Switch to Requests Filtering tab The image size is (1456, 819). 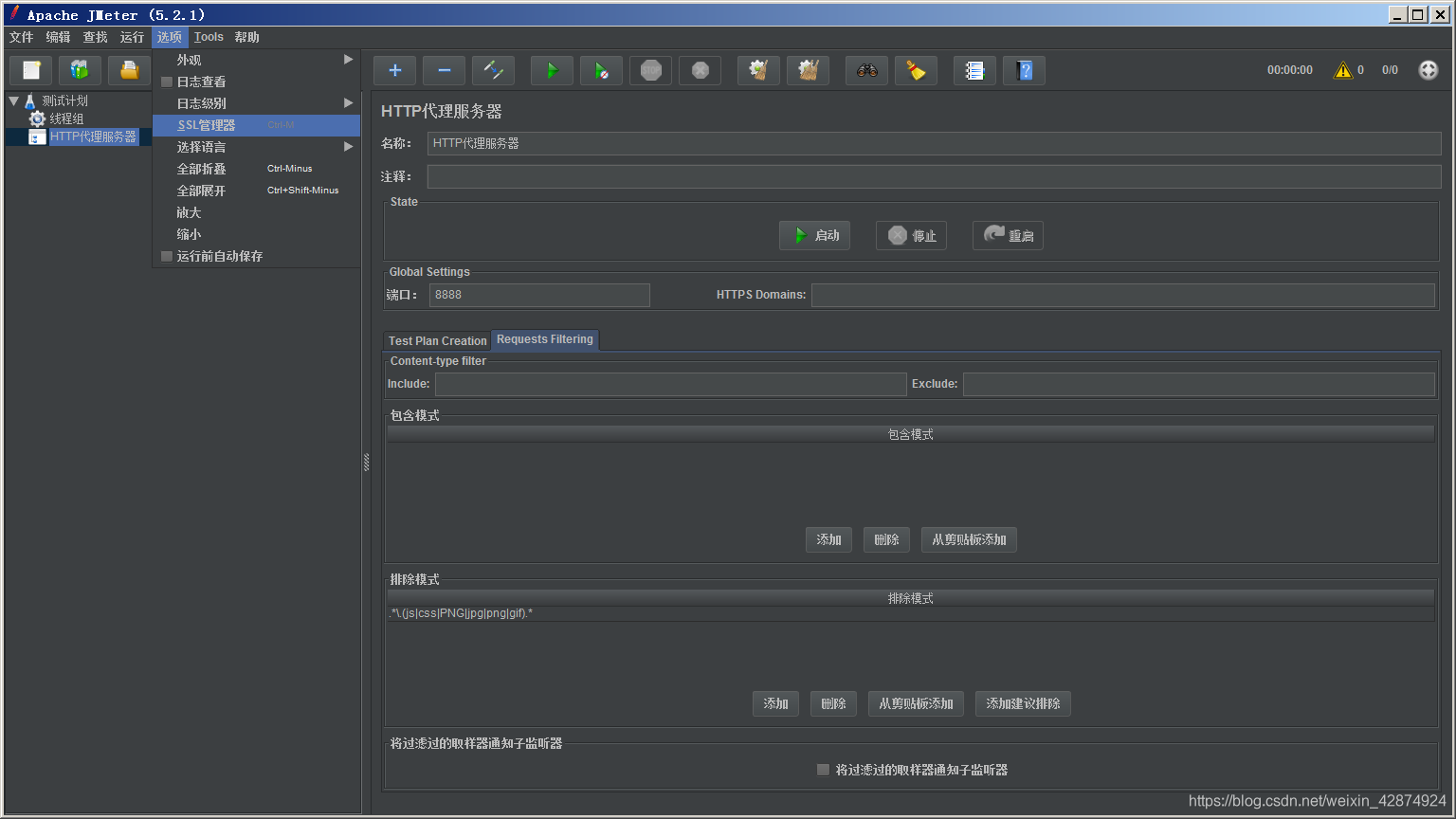click(x=545, y=339)
